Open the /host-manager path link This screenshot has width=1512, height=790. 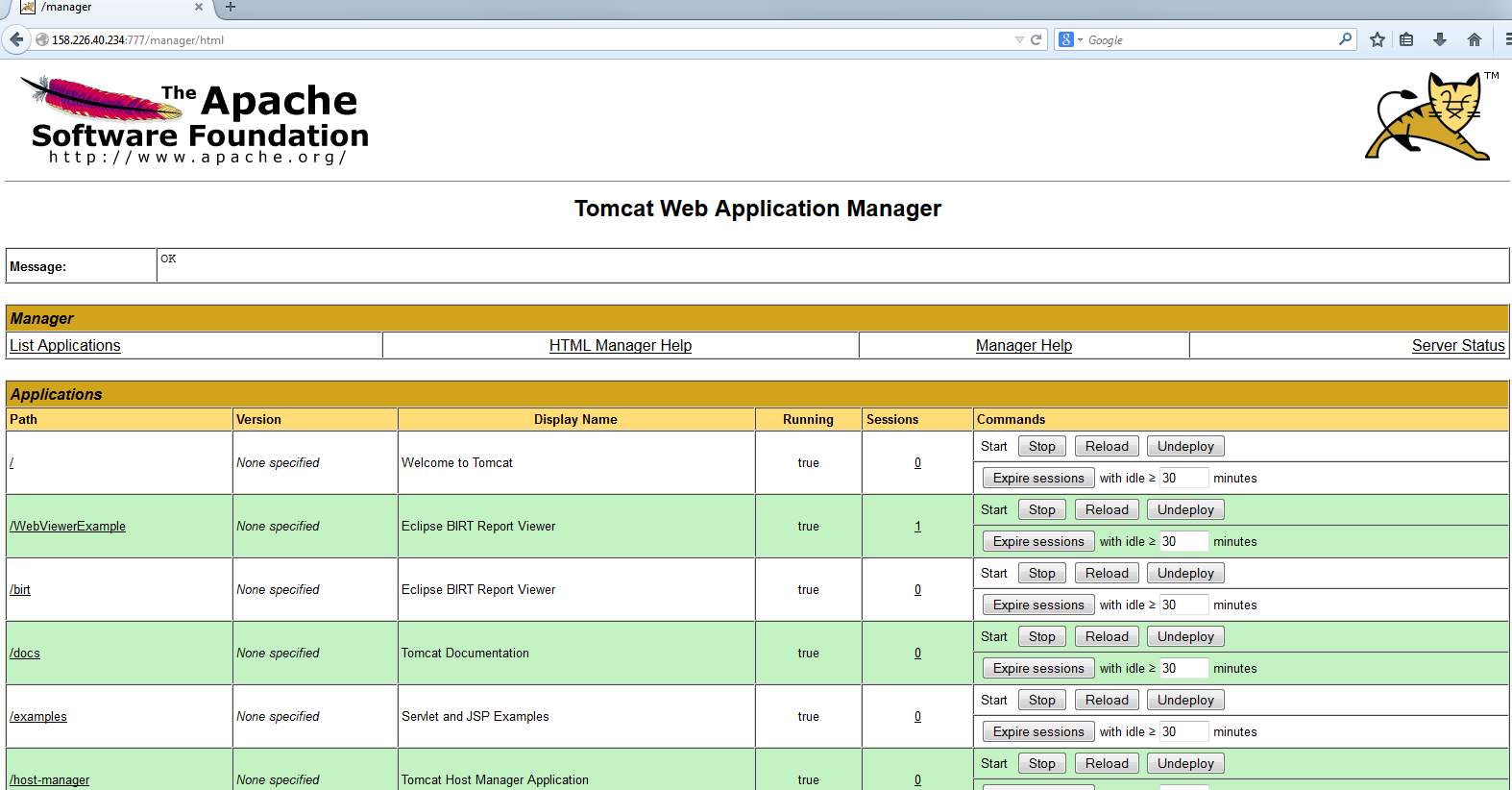(50, 779)
